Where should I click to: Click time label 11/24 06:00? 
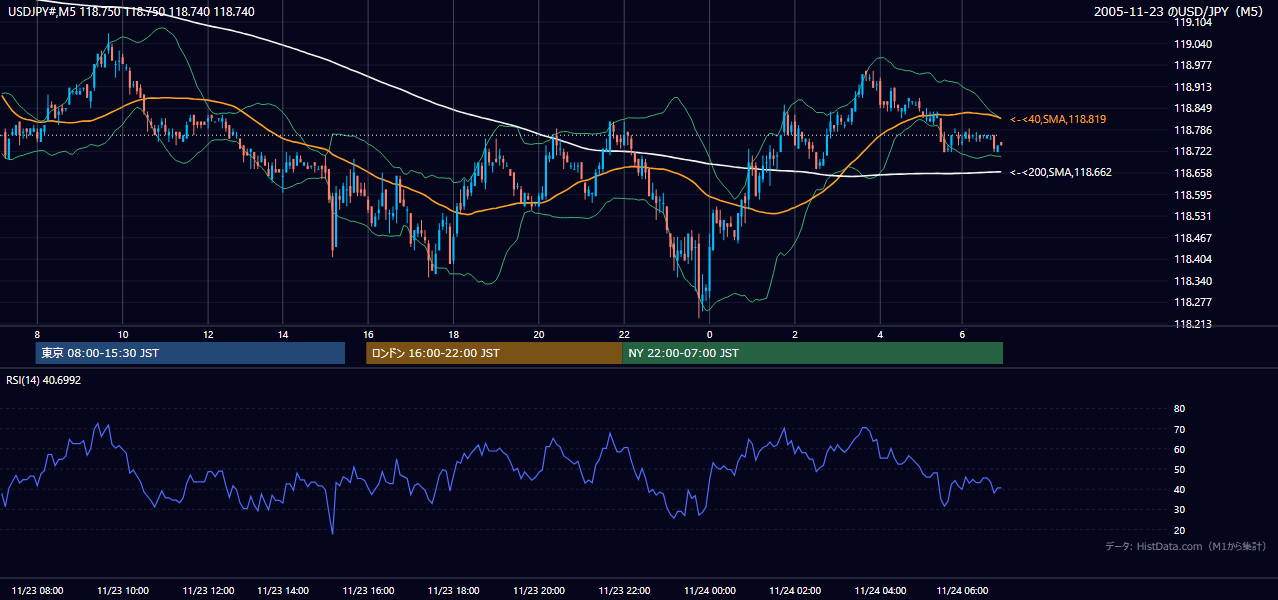click(x=961, y=591)
